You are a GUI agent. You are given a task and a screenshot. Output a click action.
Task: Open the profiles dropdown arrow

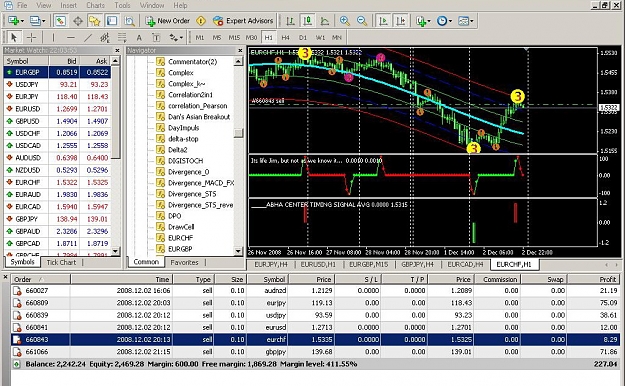pos(43,21)
